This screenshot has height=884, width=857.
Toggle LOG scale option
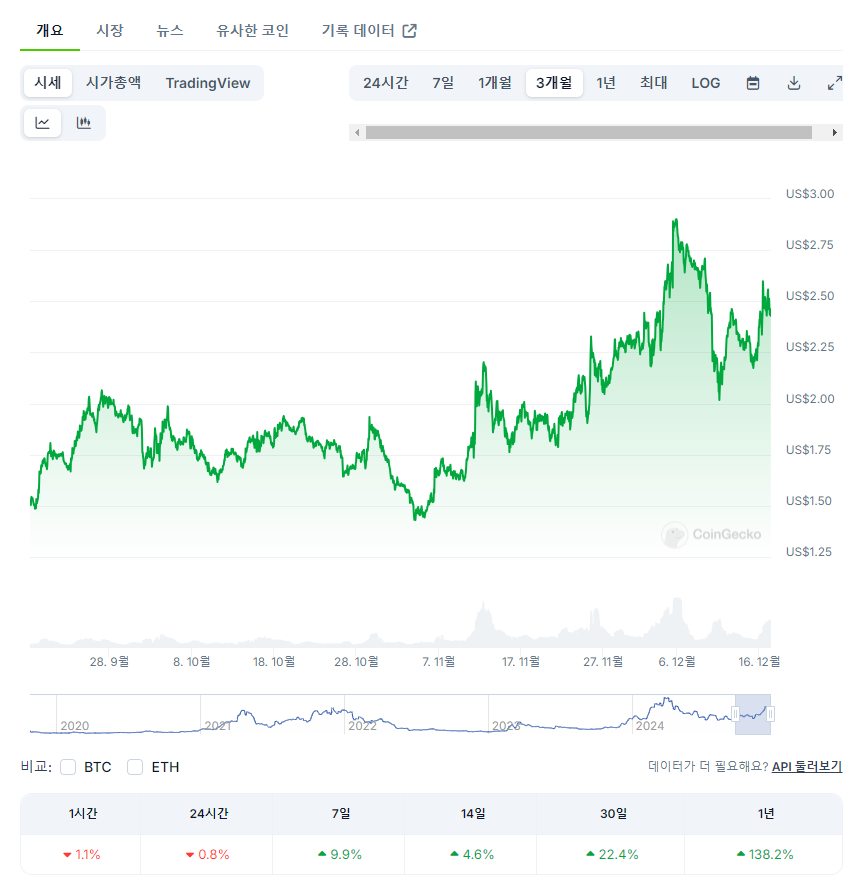pos(705,83)
